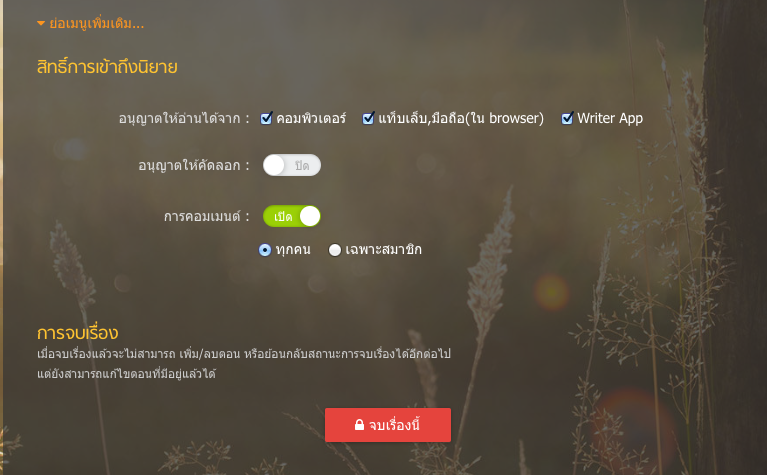Viewport: 767px width, 475px height.
Task: Click the อนุญาตให้อ่านได้จาก field label
Action: [x=184, y=118]
